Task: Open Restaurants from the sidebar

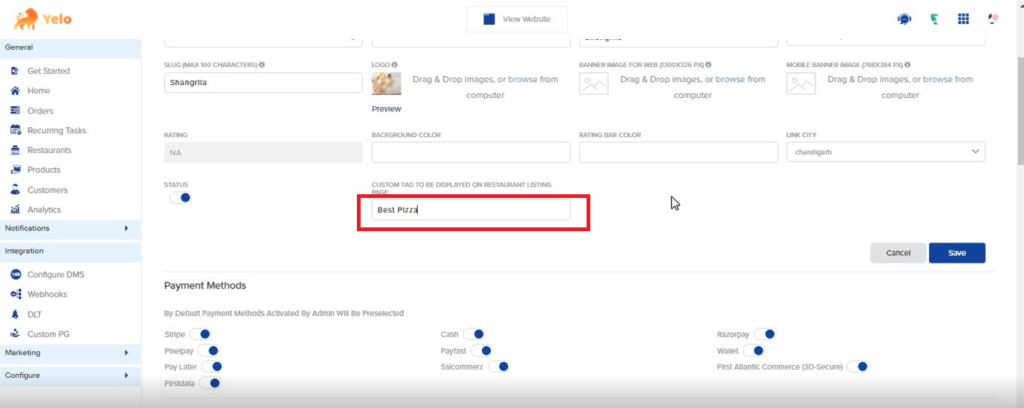Action: point(48,150)
